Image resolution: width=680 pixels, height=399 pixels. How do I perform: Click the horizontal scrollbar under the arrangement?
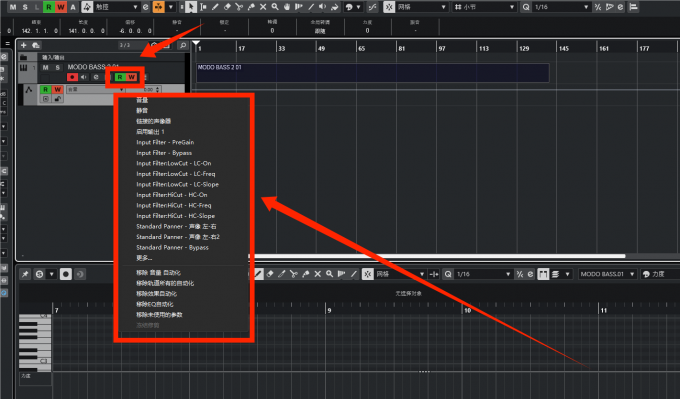click(437, 256)
